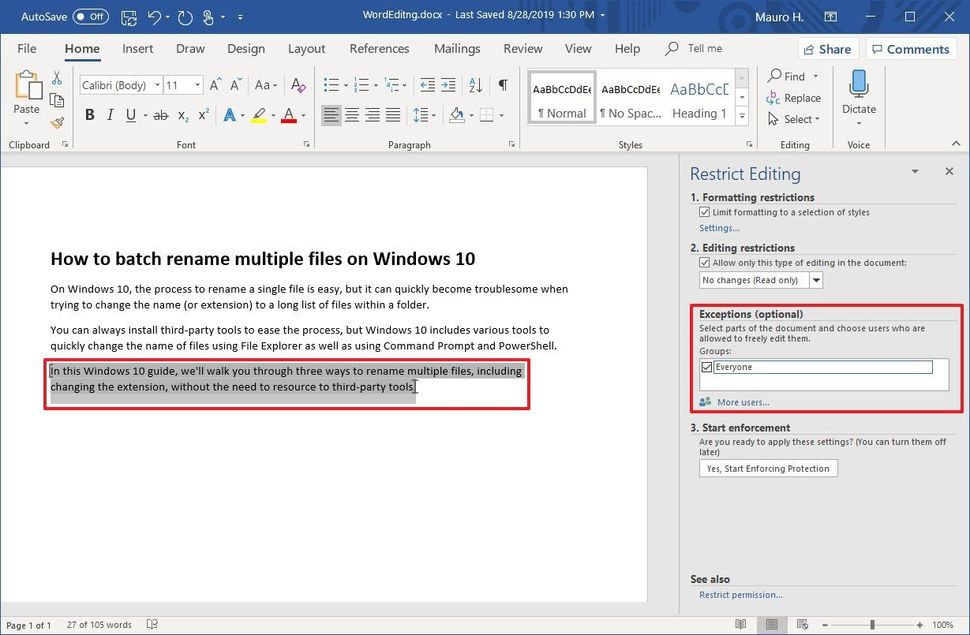Click the Sort icon in Paragraph group
The image size is (970, 635).
pyautogui.click(x=476, y=85)
